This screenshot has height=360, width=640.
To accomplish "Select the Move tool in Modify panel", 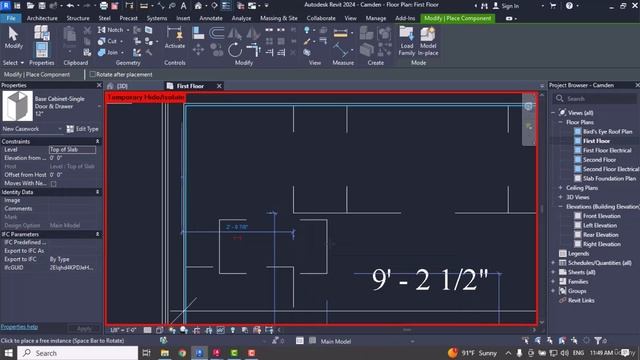I will 198,50.
